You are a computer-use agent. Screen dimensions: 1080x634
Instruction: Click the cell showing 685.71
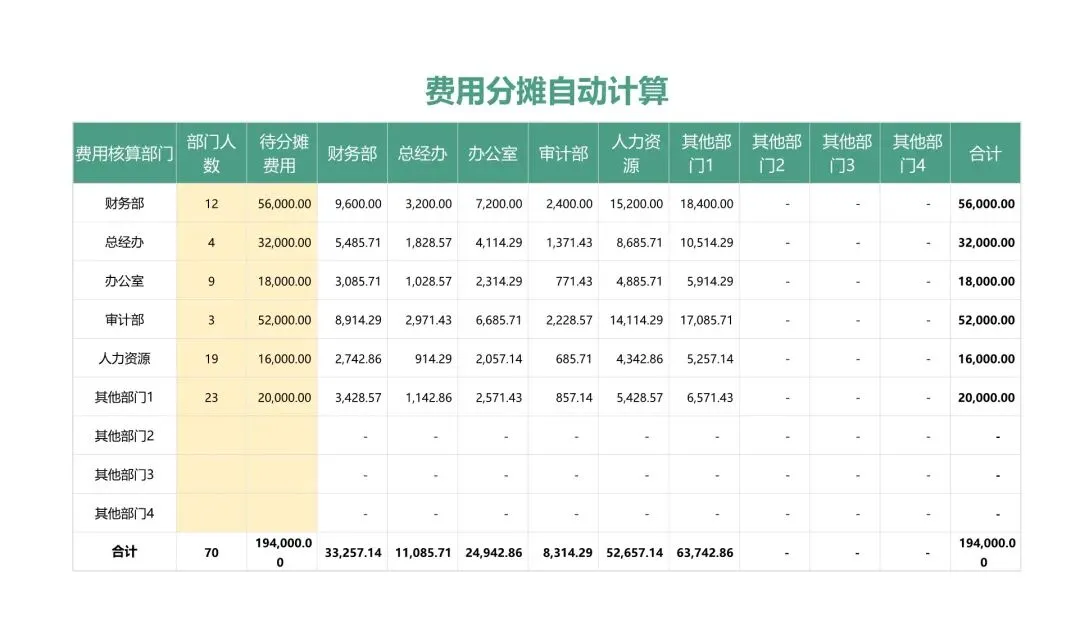click(563, 358)
